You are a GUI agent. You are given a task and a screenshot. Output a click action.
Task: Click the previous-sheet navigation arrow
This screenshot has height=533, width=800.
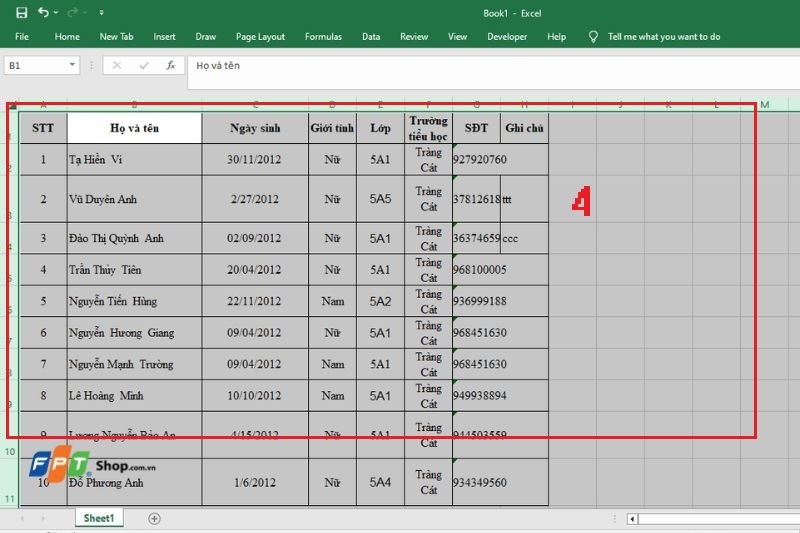pos(22,519)
